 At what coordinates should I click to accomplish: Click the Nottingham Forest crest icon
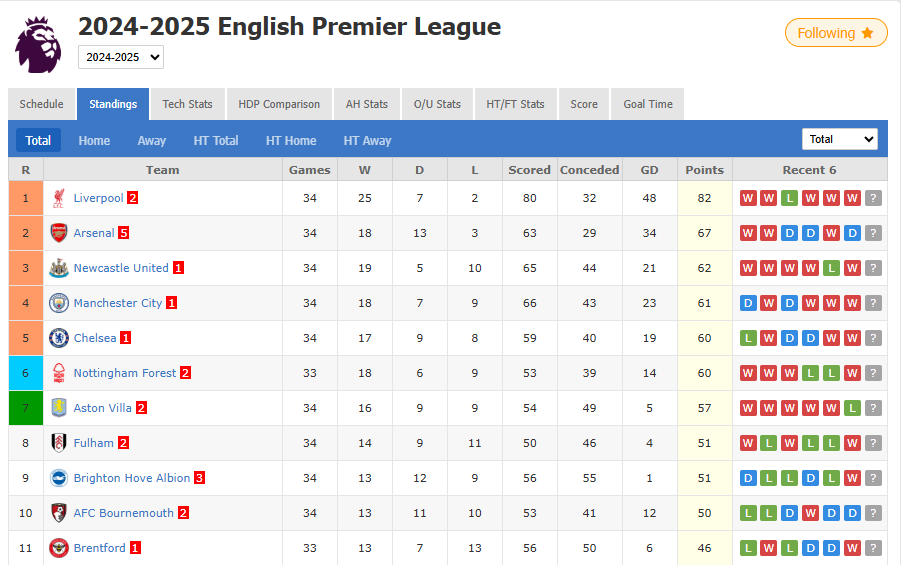[x=59, y=373]
